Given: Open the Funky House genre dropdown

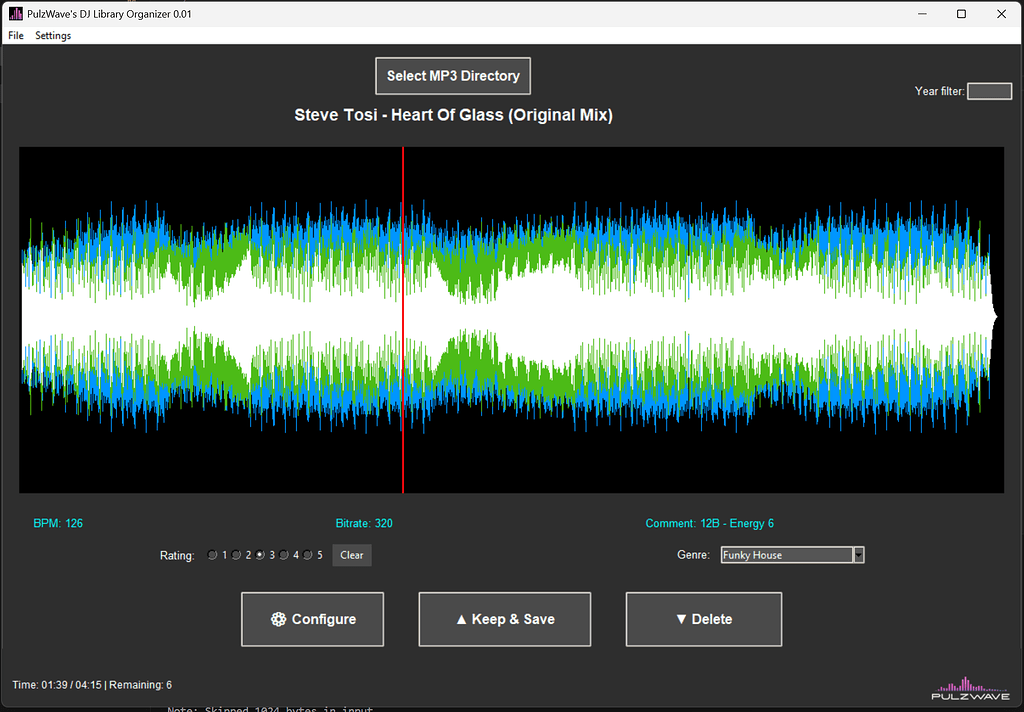Looking at the screenshot, I should [790, 554].
